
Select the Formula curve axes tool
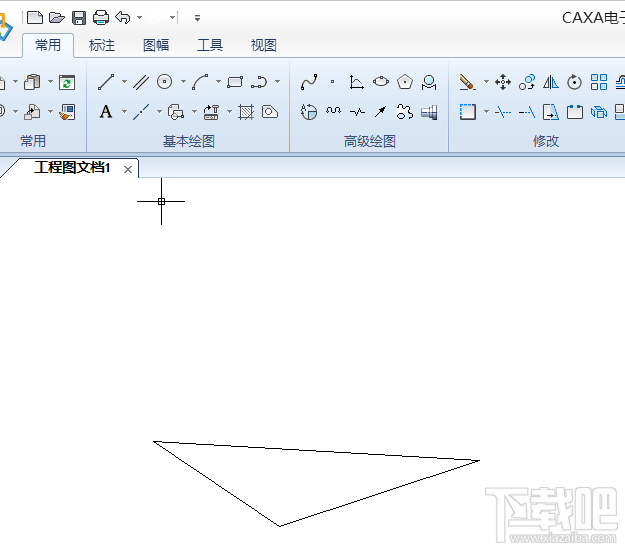click(x=356, y=82)
